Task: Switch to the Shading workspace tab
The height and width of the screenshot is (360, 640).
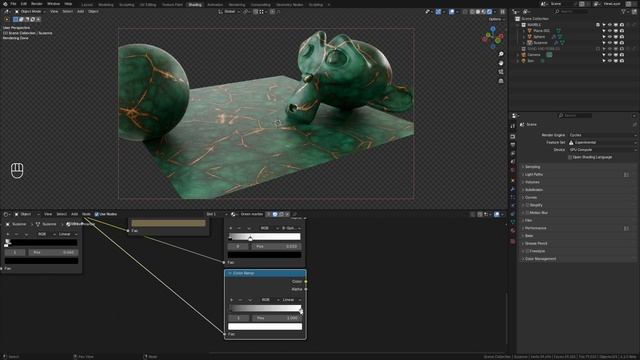Action: pos(195,4)
